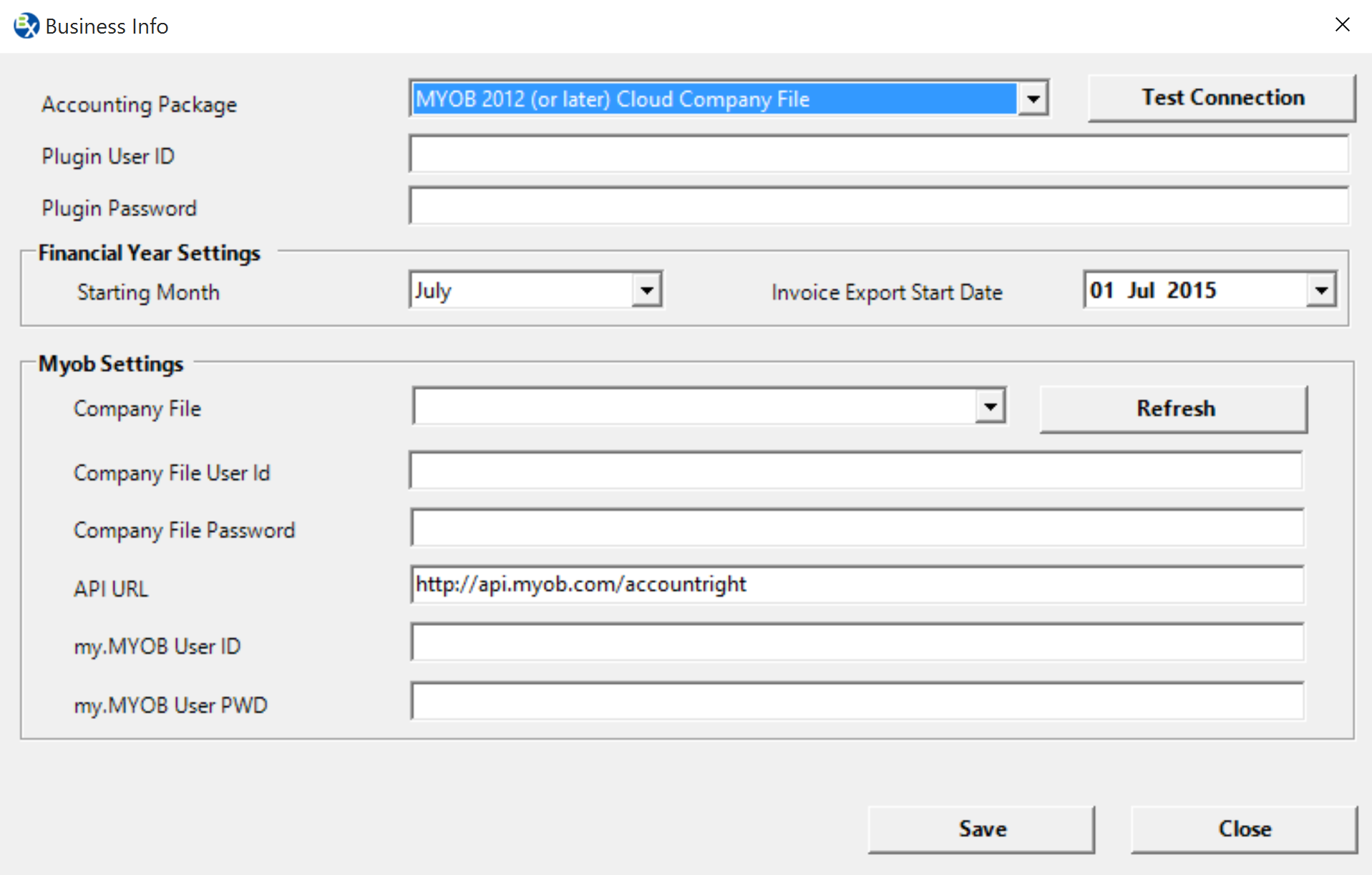Click the Accounting Package label

139,105
